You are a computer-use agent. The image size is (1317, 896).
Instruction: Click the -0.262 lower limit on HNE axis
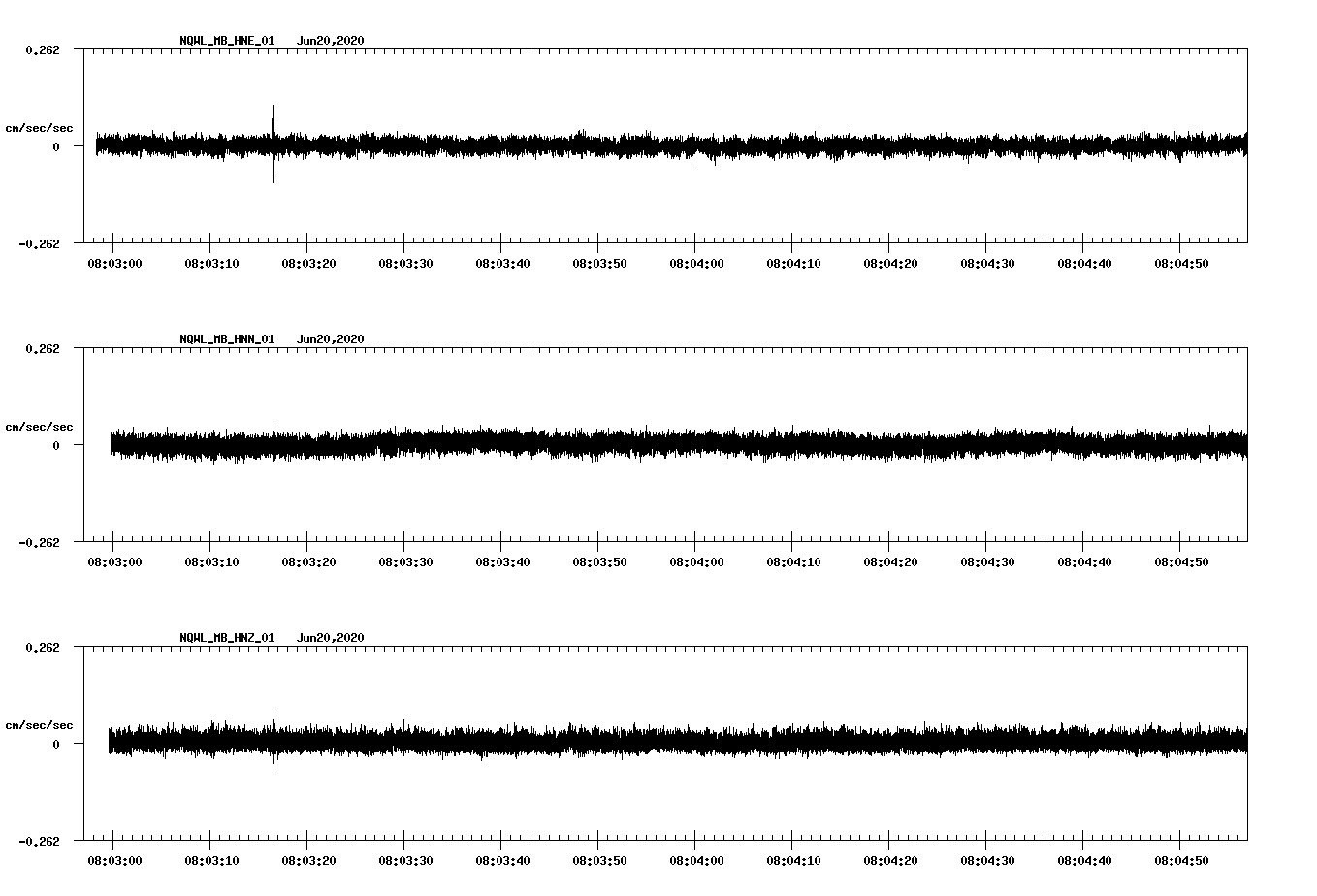[x=39, y=243]
